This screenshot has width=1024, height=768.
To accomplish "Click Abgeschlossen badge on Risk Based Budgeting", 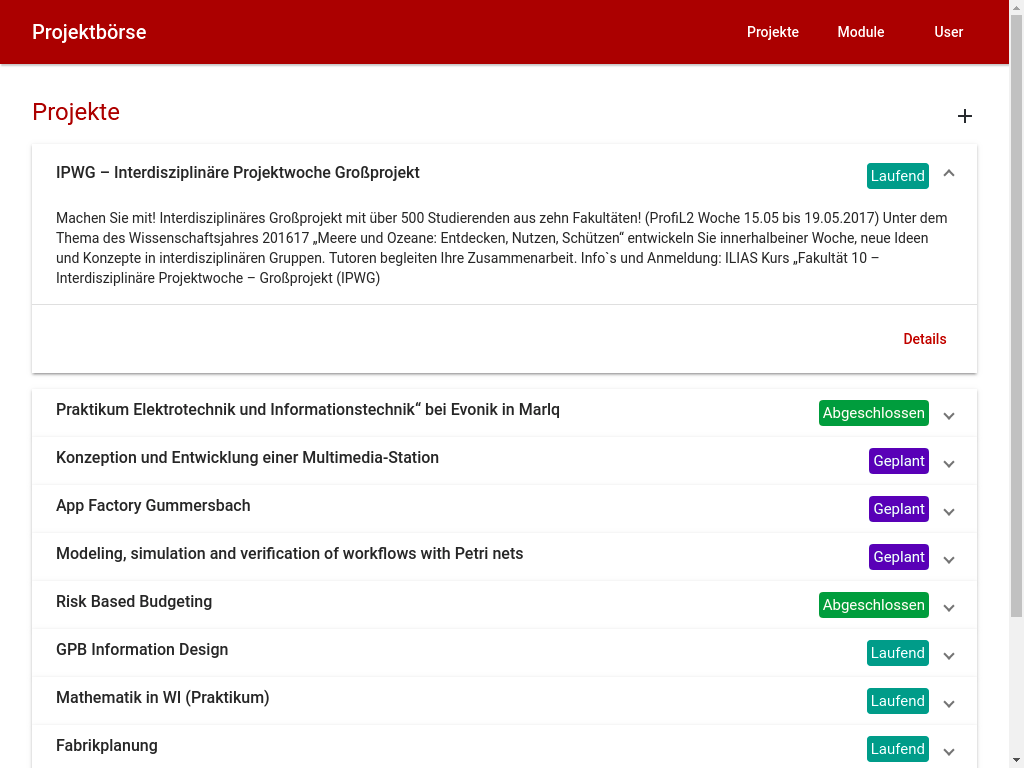I will (x=873, y=605).
